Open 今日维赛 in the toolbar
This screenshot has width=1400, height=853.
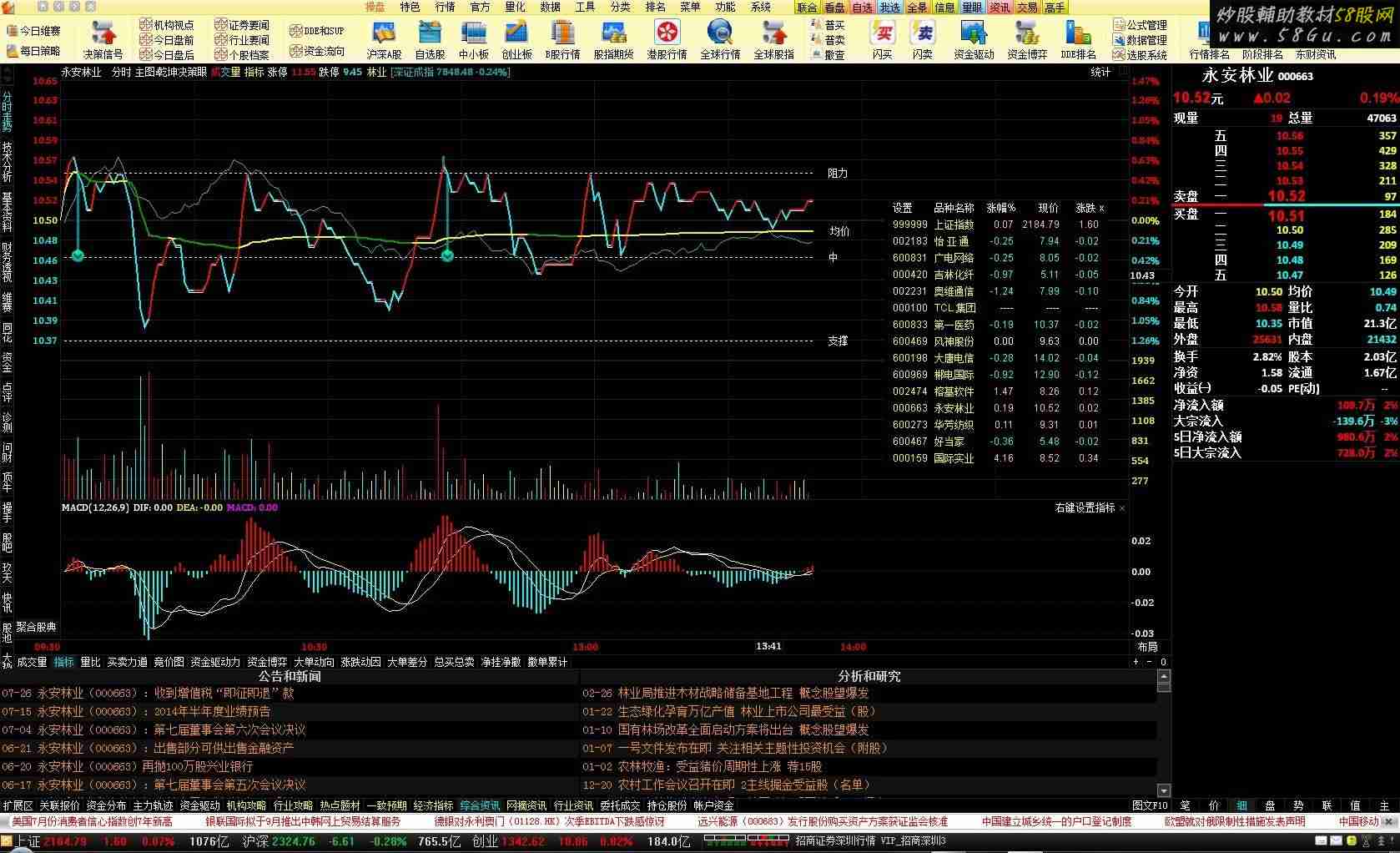coord(33,31)
